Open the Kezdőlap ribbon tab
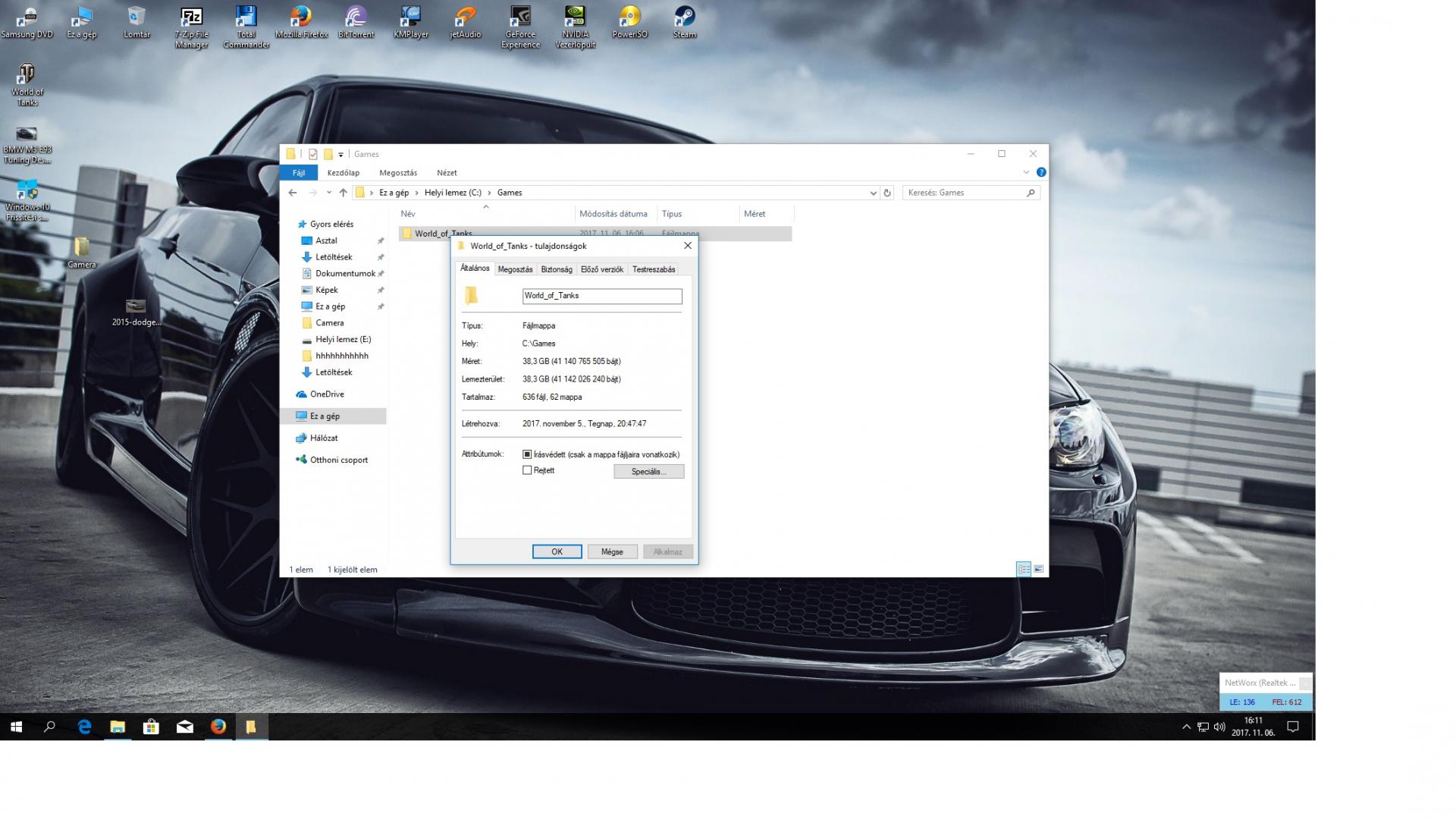This screenshot has width=1456, height=820. pyautogui.click(x=343, y=172)
